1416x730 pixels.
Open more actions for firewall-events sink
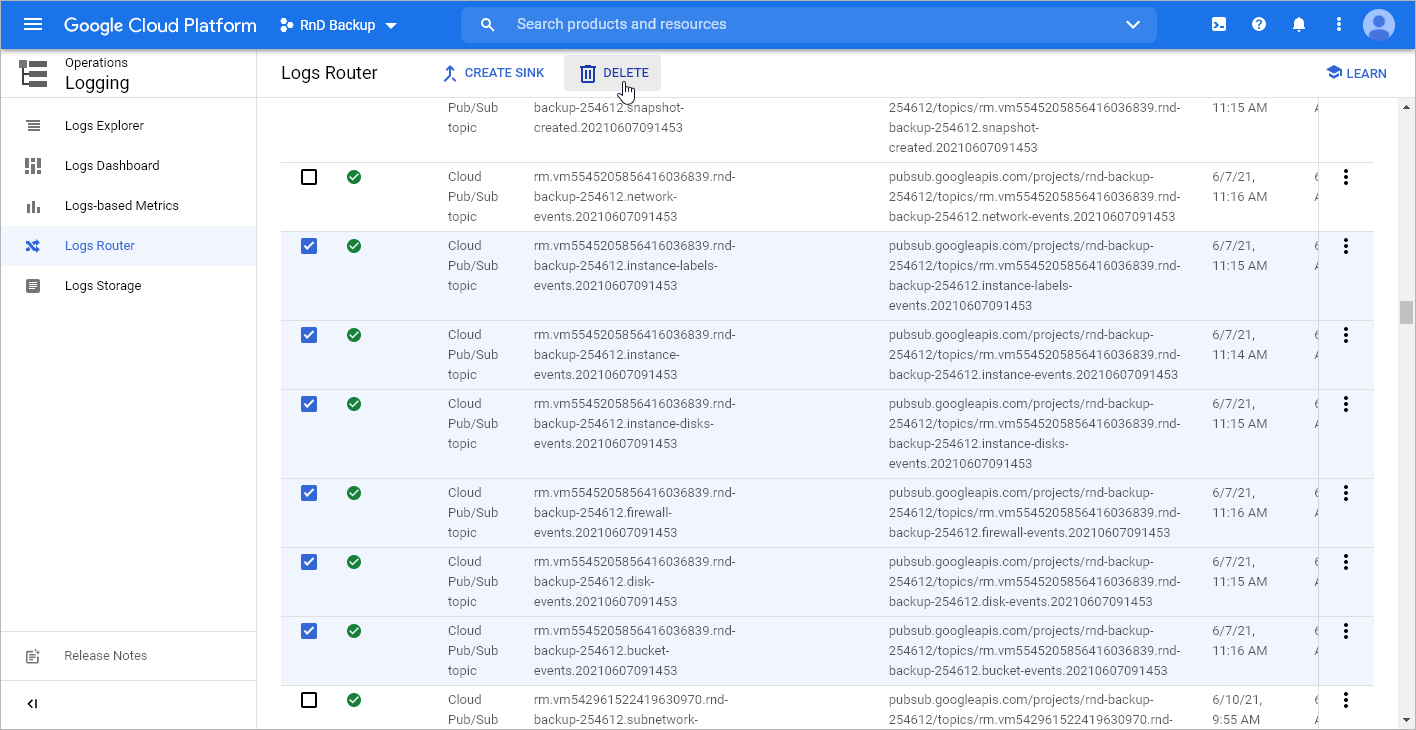(x=1346, y=493)
